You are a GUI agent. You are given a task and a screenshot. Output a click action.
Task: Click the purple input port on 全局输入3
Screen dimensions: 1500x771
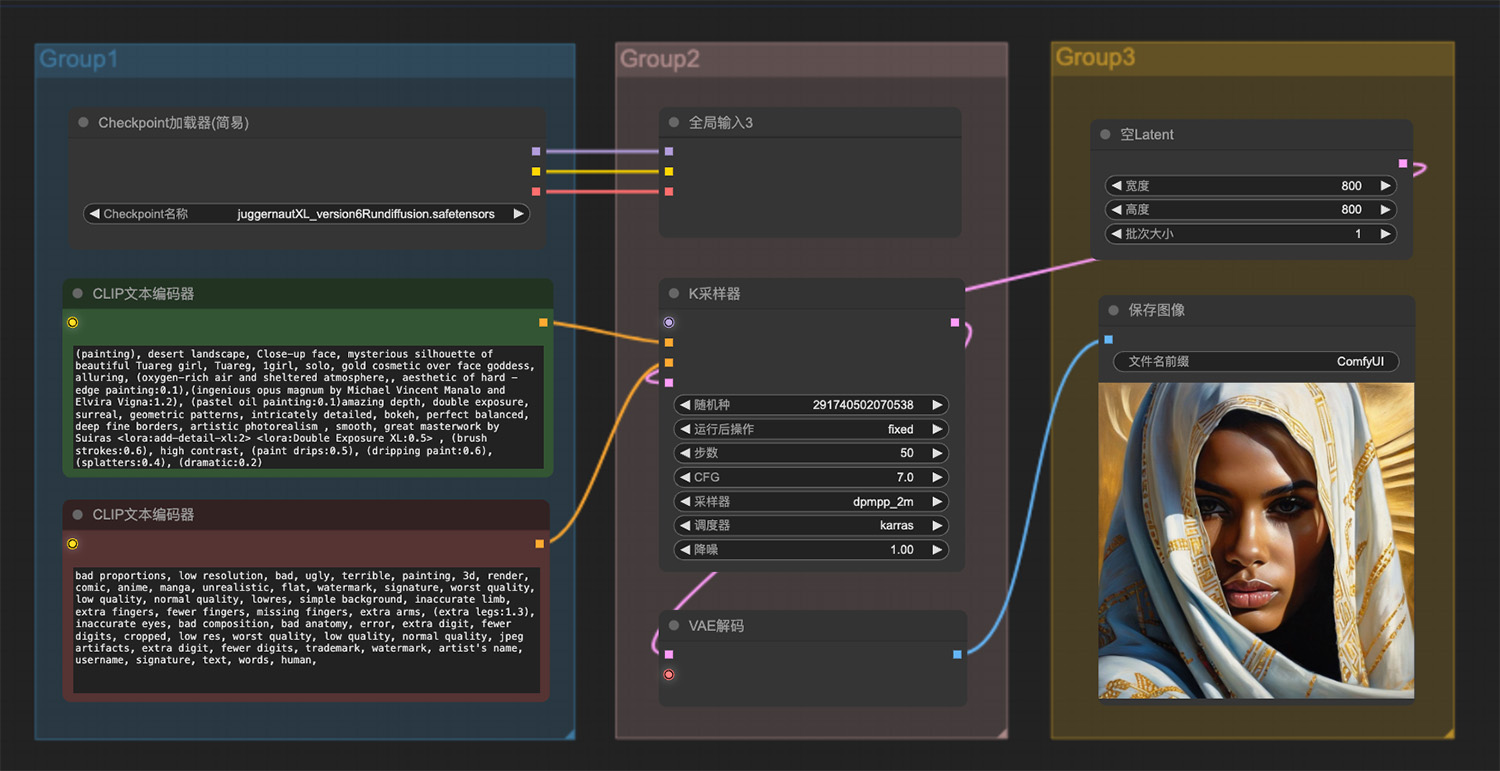coord(669,152)
